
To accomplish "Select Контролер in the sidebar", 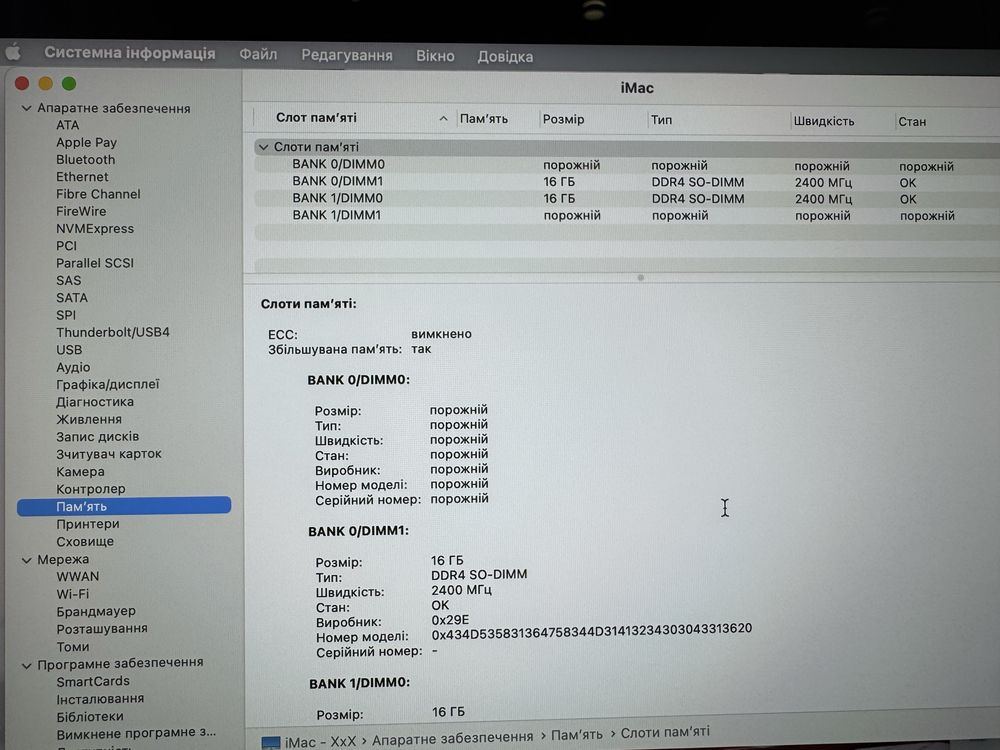I will coord(91,489).
